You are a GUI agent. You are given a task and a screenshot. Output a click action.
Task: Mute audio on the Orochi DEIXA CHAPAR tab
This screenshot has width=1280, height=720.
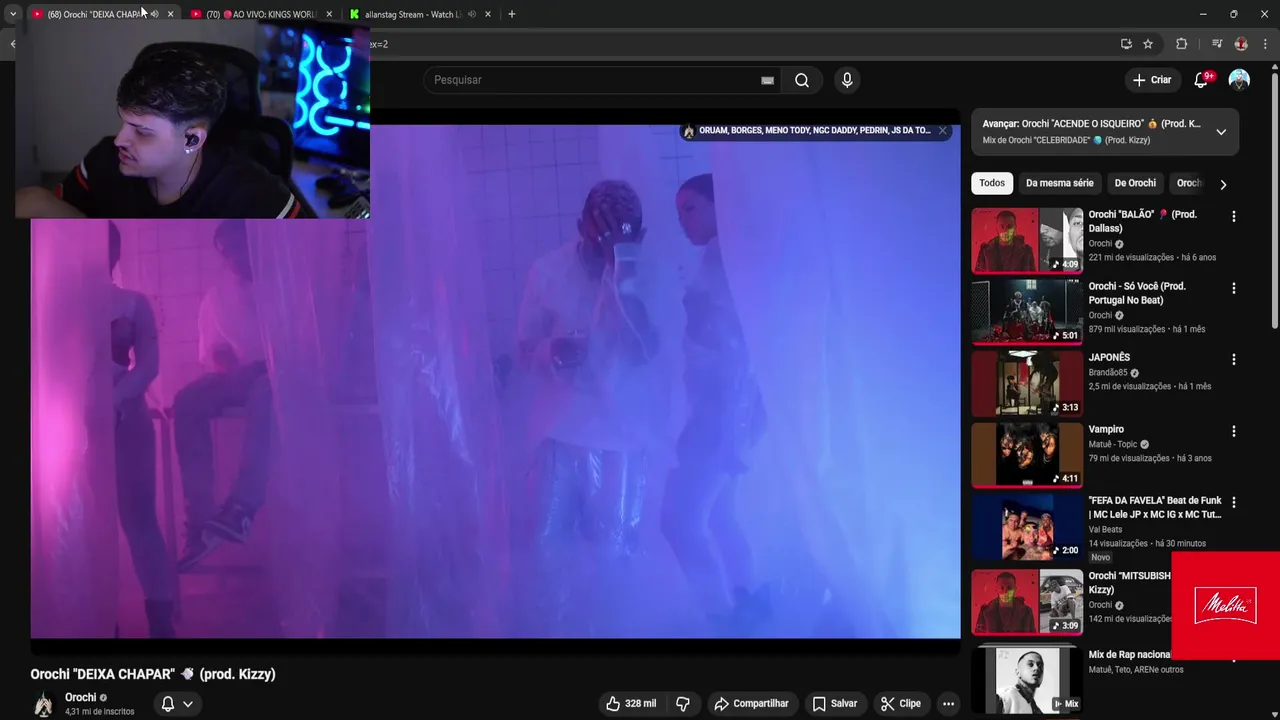tap(155, 14)
